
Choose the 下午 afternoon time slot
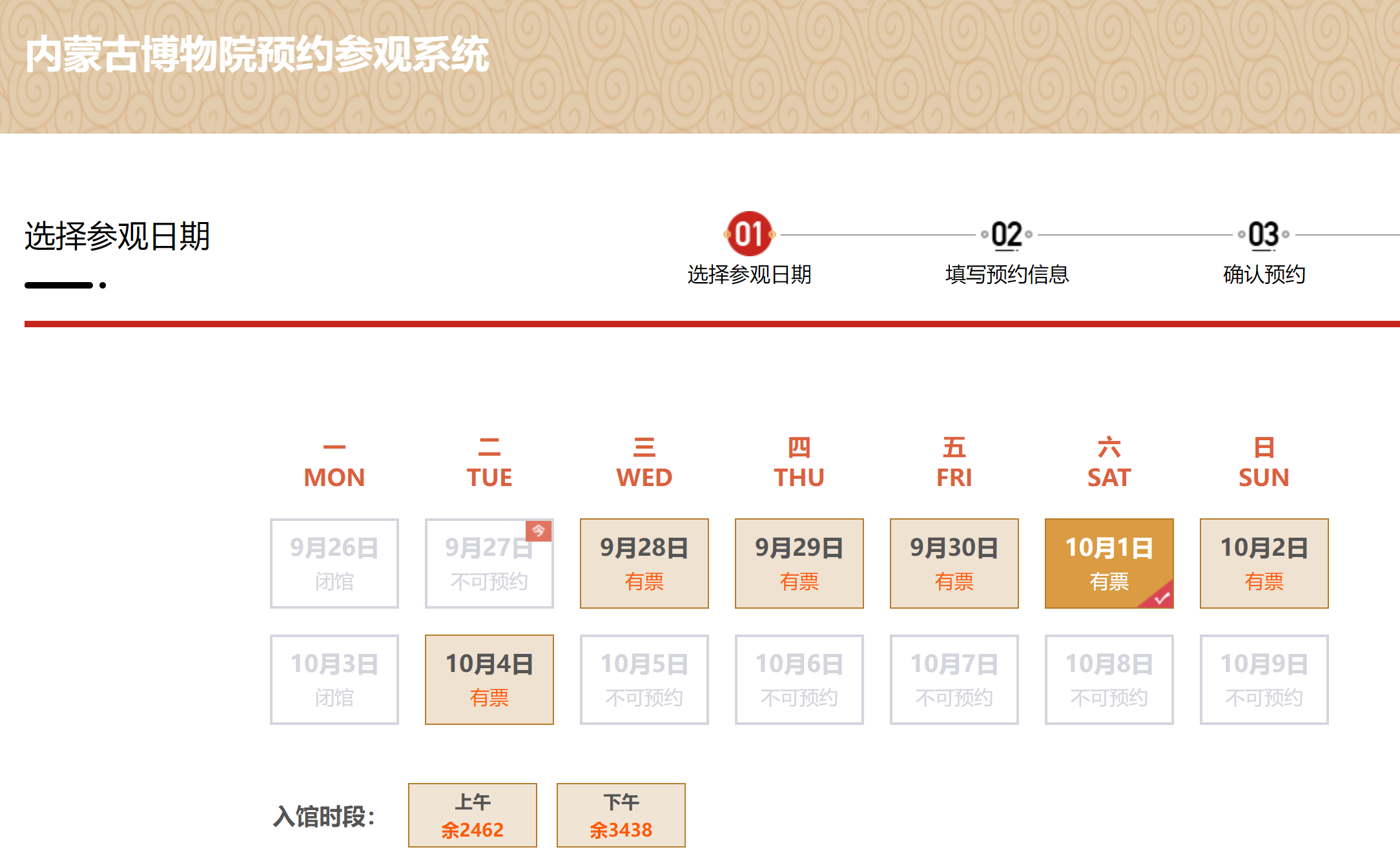[621, 815]
